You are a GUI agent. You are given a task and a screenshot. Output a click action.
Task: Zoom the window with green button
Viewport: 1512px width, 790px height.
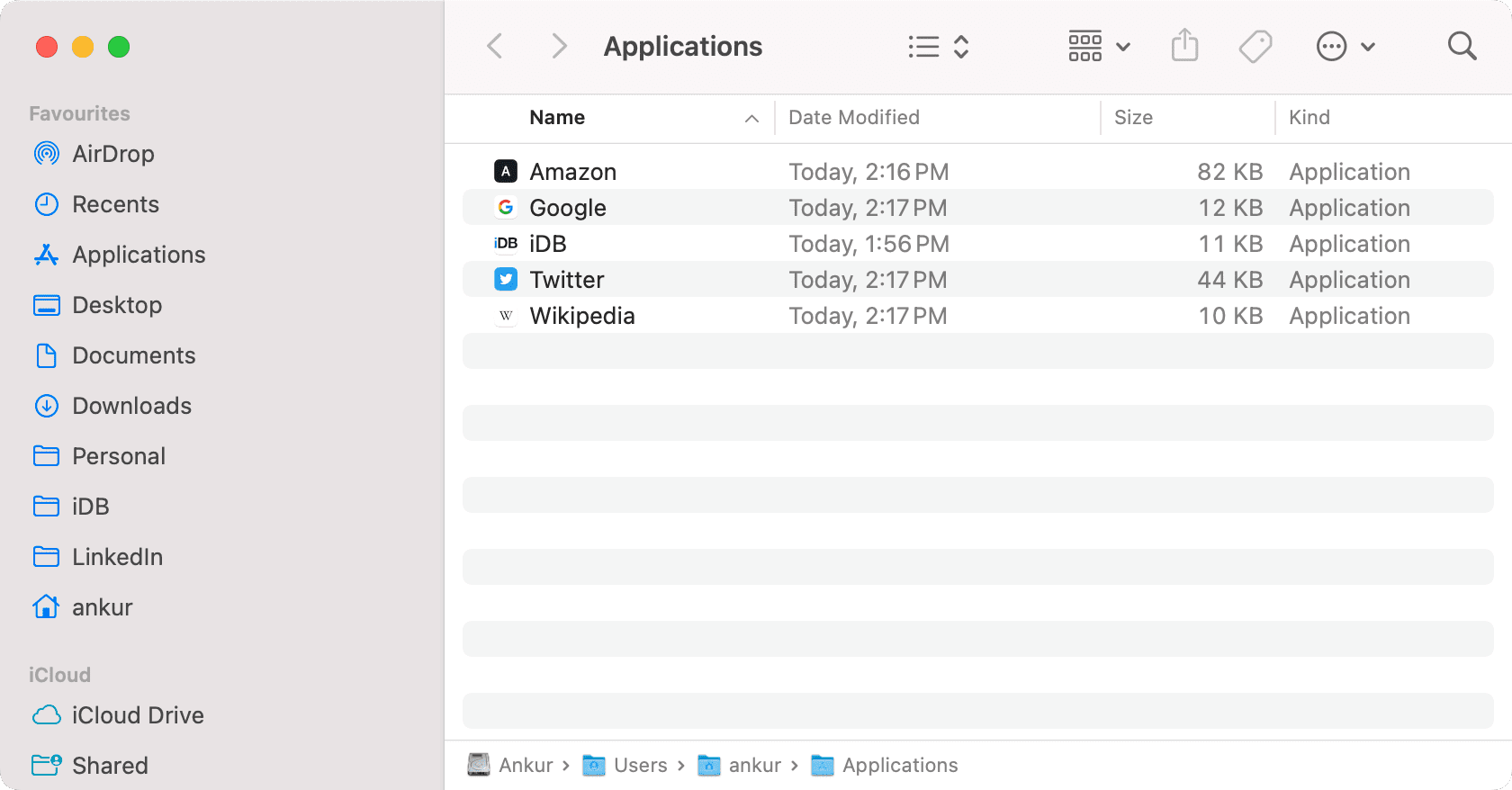click(x=119, y=47)
